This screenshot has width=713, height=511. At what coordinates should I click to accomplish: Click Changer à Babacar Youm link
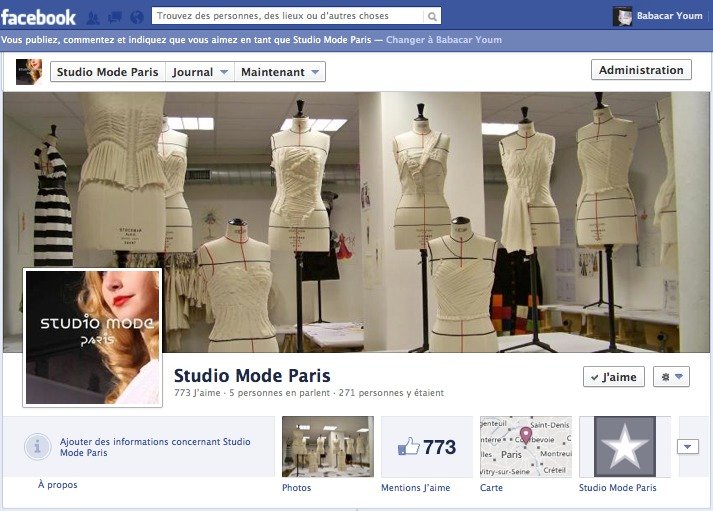point(443,40)
